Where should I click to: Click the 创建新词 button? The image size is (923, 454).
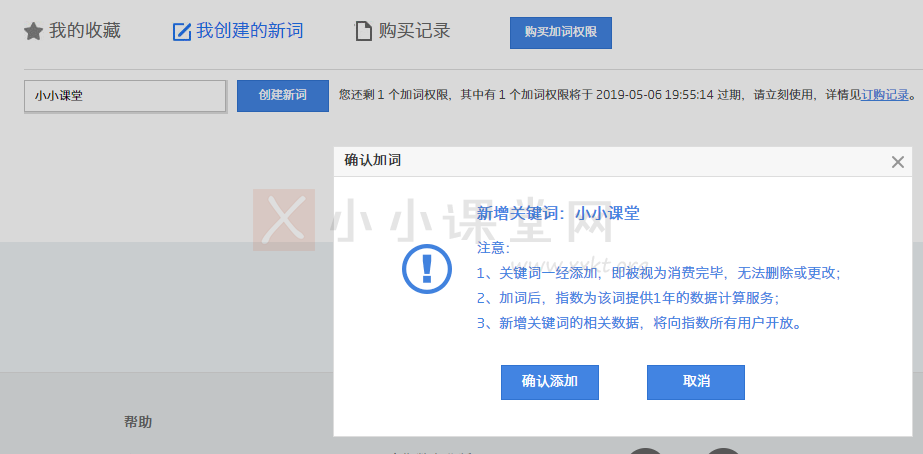tap(283, 96)
